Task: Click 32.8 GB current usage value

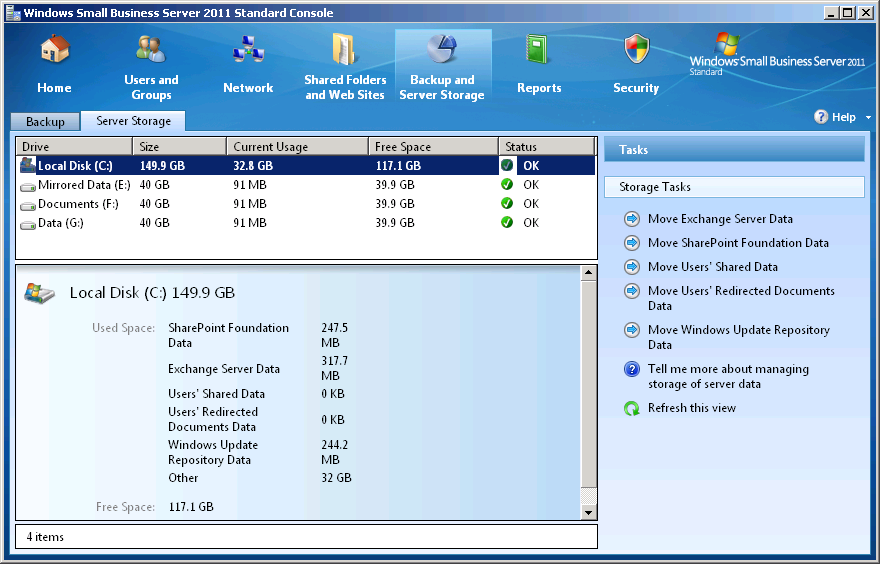Action: click(x=253, y=166)
